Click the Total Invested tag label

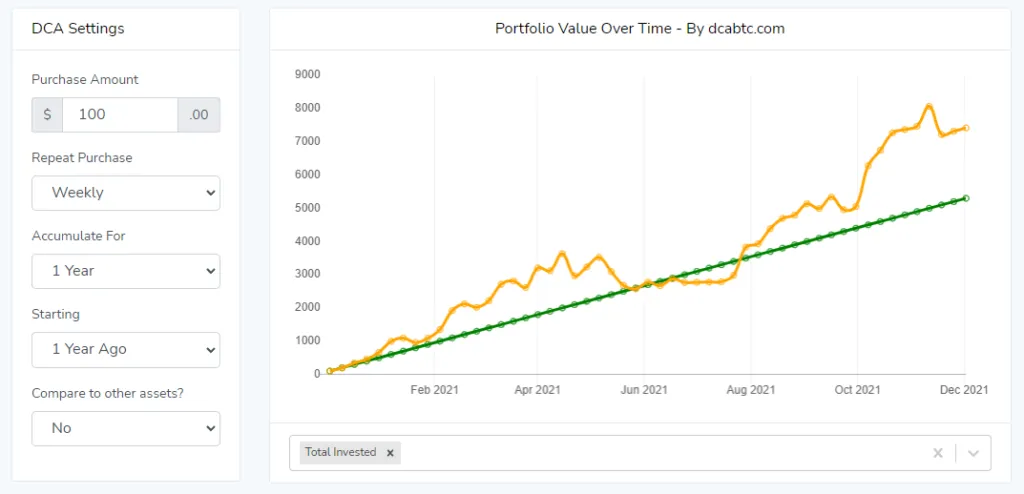340,452
